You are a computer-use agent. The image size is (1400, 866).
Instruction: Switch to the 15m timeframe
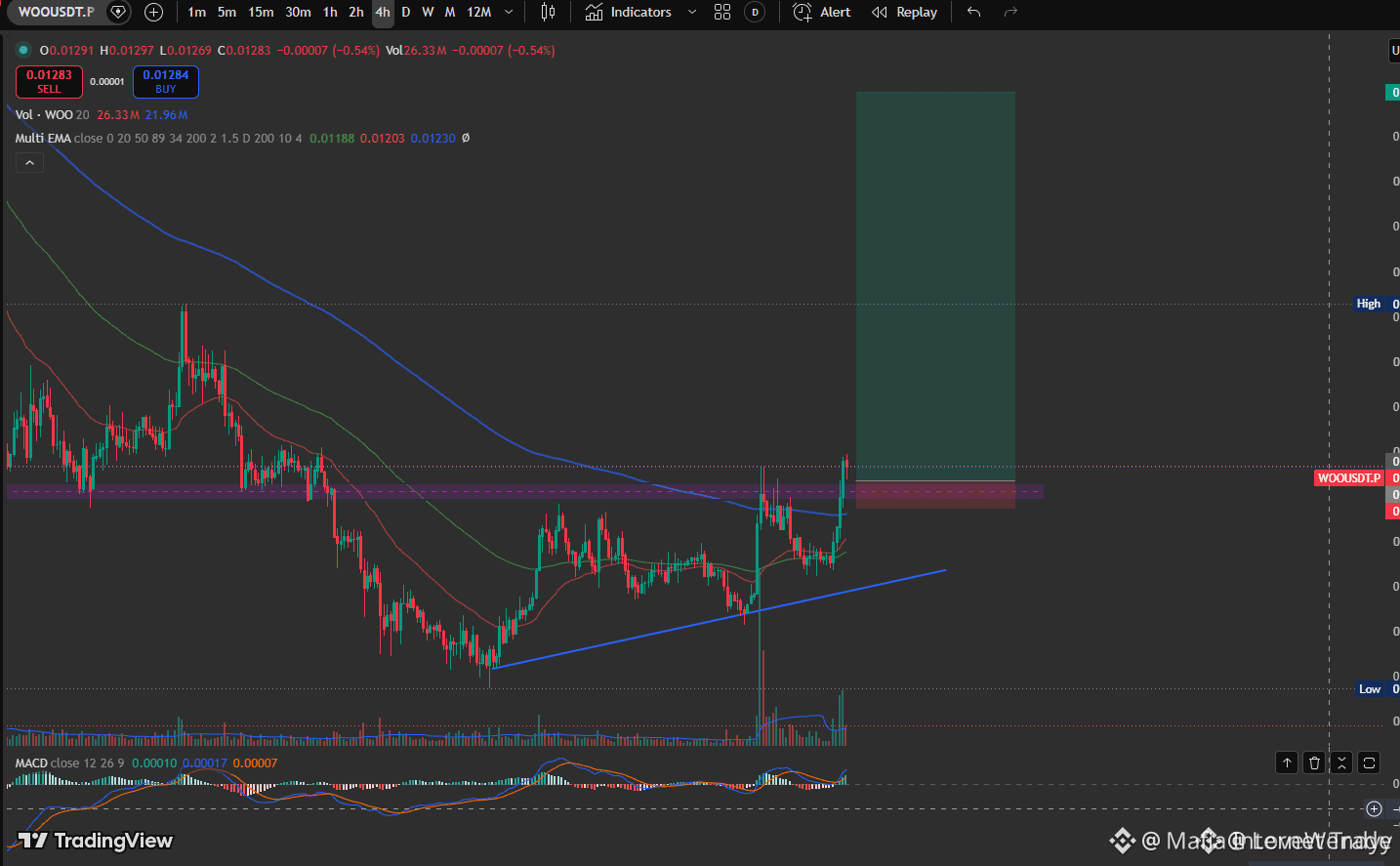(261, 12)
